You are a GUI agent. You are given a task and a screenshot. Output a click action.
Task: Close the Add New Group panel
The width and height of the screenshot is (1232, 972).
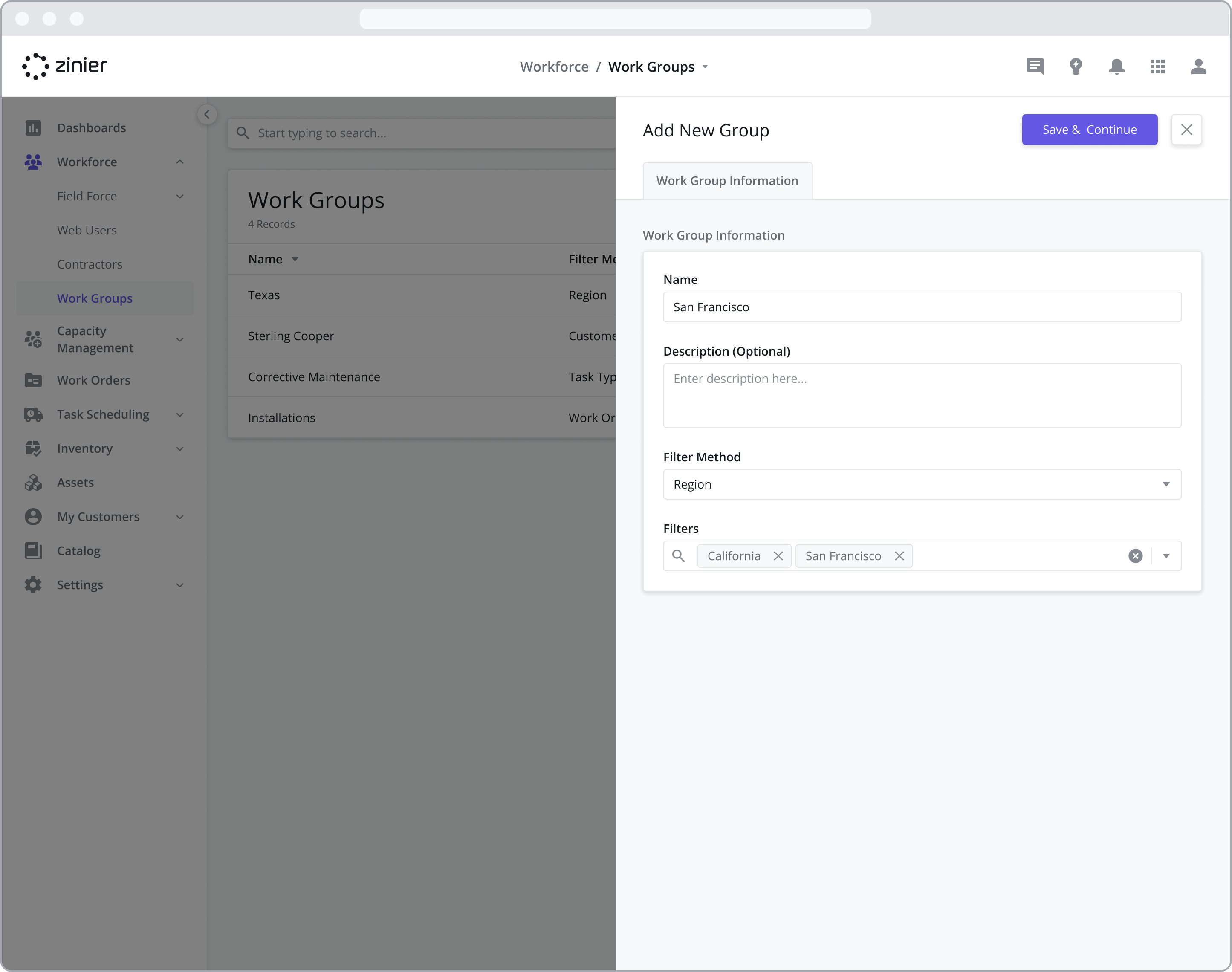coord(1186,130)
